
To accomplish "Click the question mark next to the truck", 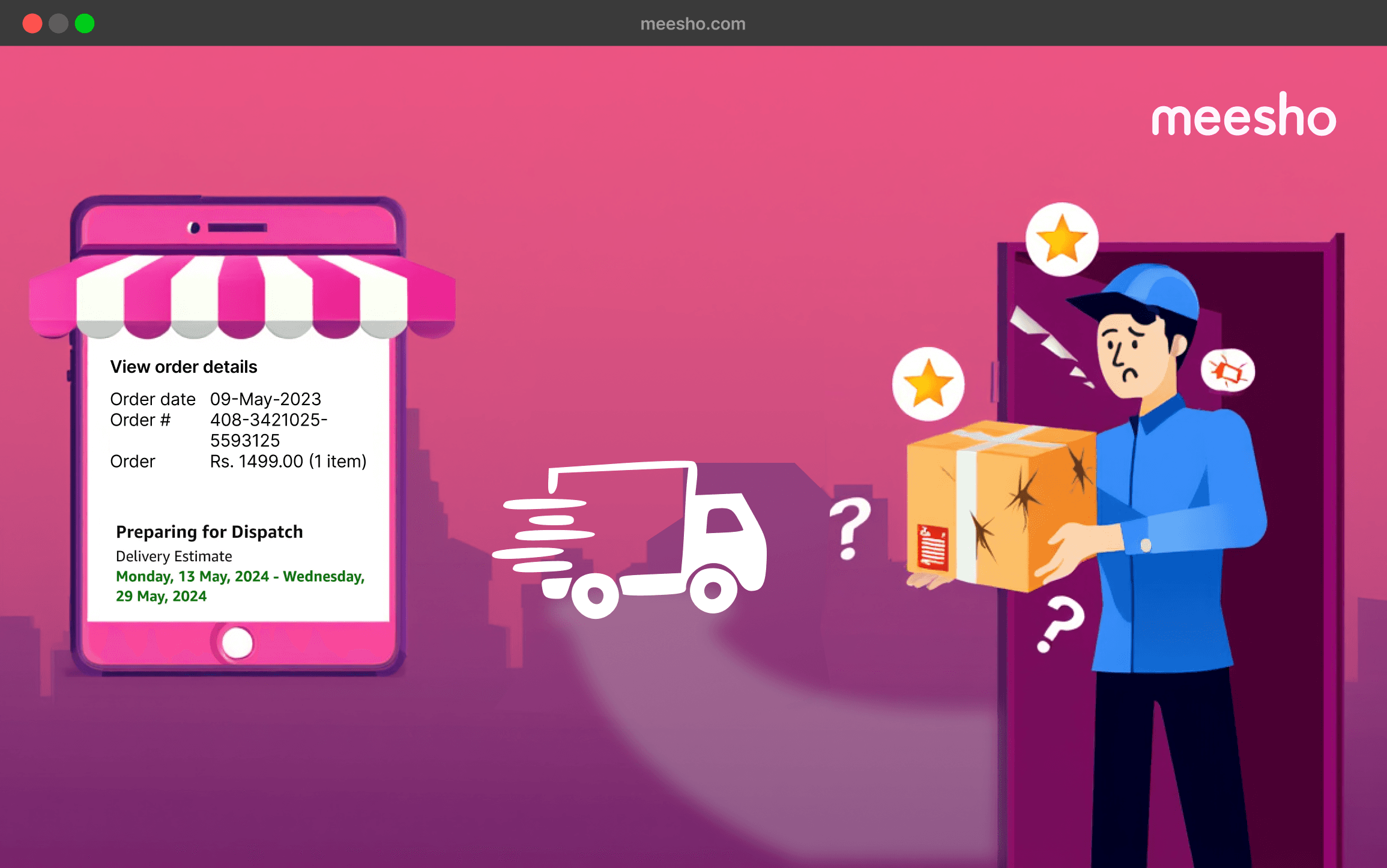I will click(850, 527).
